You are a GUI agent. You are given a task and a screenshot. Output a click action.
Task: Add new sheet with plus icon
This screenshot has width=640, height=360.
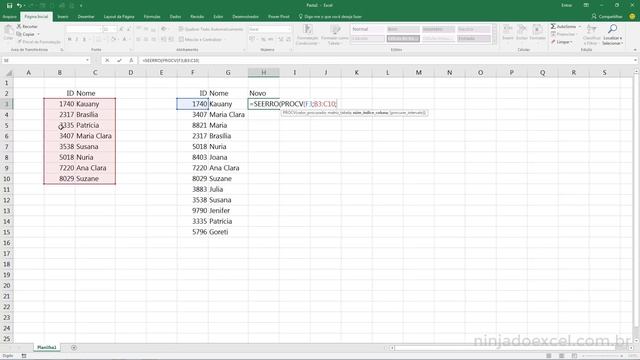(74, 347)
